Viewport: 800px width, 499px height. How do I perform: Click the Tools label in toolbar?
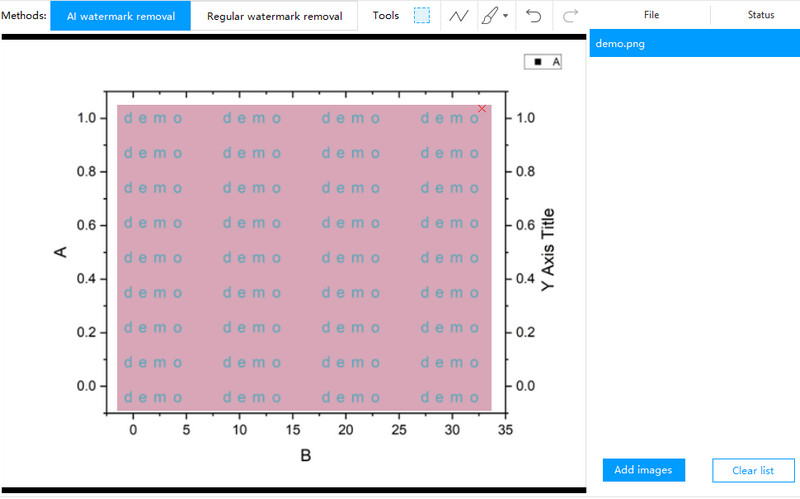tap(385, 16)
